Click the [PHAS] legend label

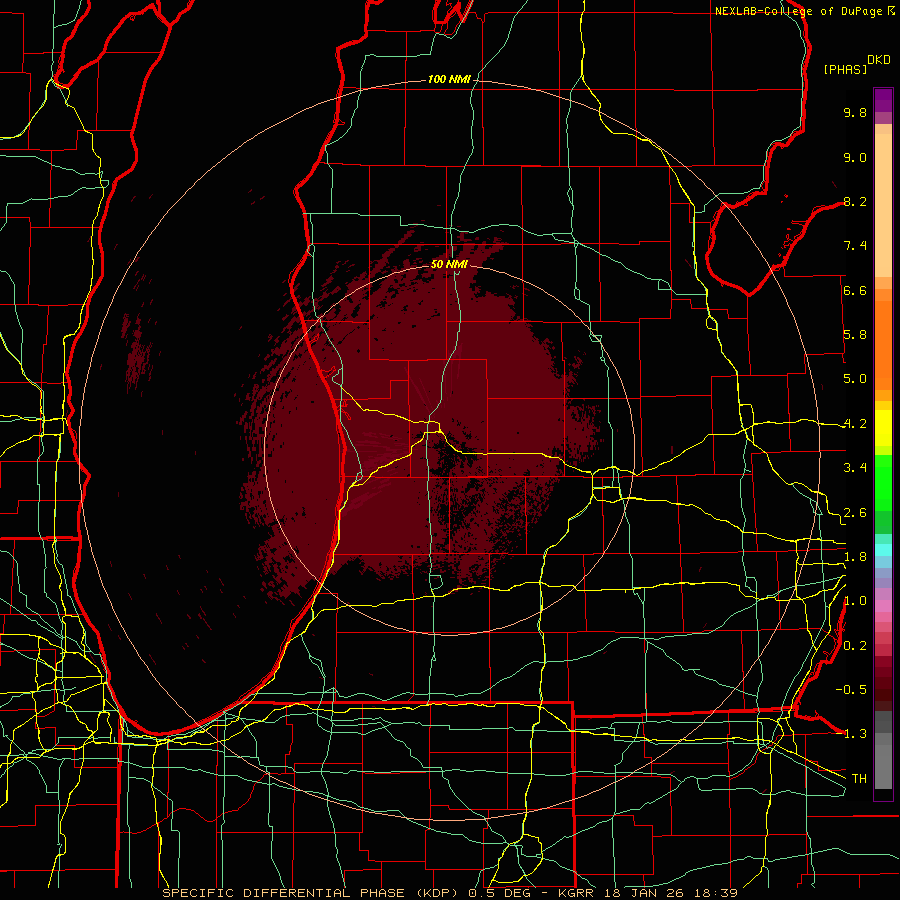(x=845, y=69)
